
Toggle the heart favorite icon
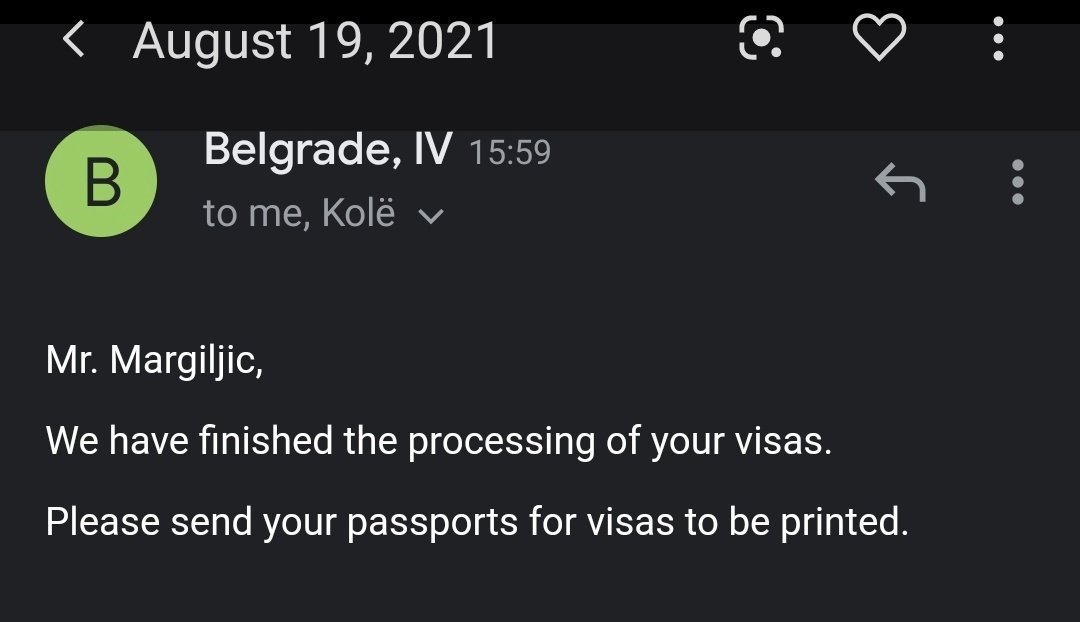[x=879, y=37]
